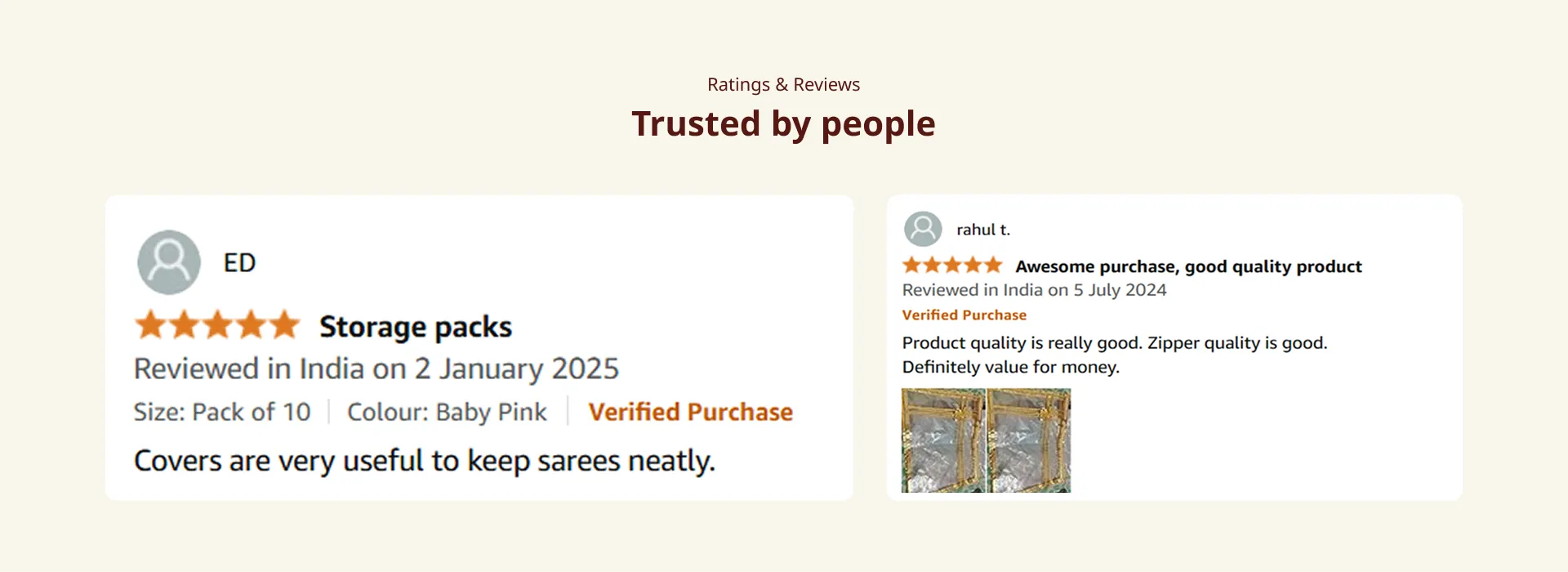The image size is (1568, 572).
Task: Click the "Ratings & Reviews" subtitle
Action: tap(783, 84)
